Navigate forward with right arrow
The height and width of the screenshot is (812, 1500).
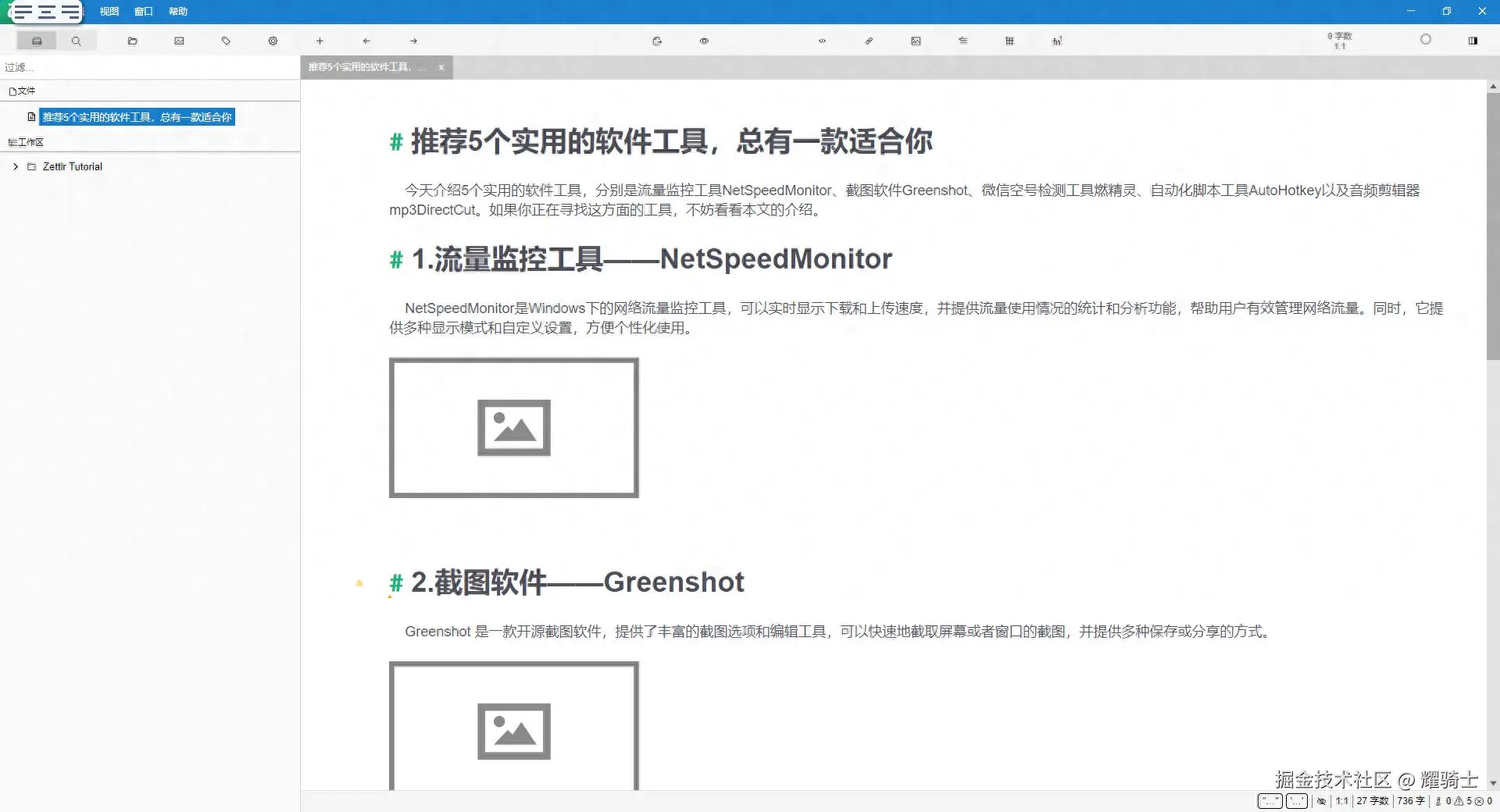coord(413,41)
